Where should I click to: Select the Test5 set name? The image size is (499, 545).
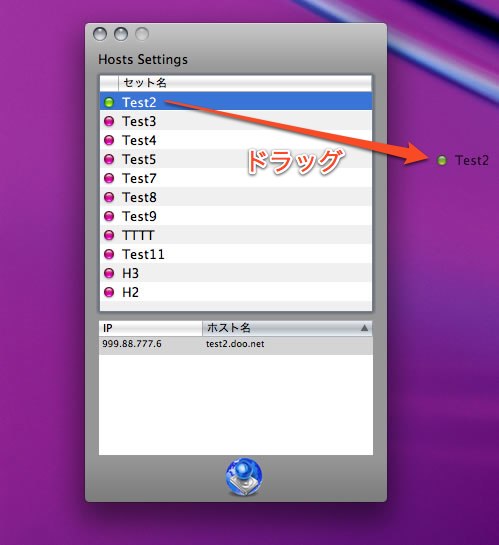[x=139, y=159]
